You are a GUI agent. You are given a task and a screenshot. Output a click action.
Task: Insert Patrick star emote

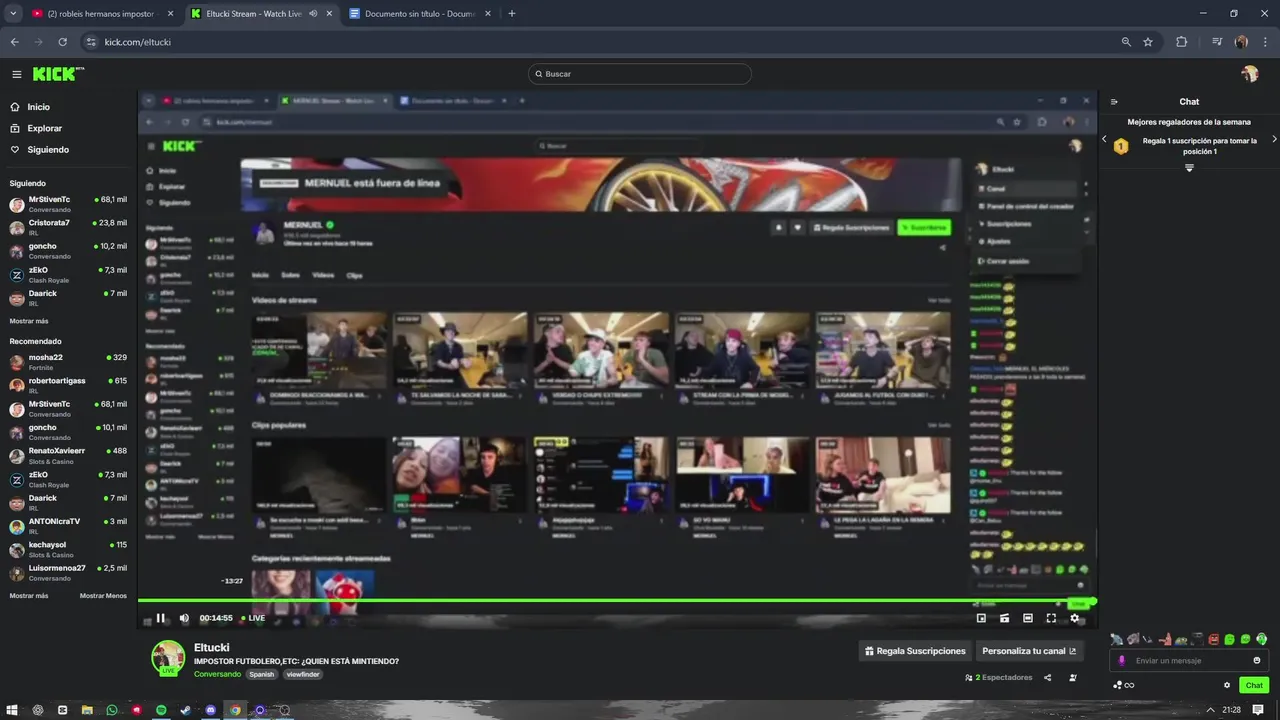(x=1164, y=639)
